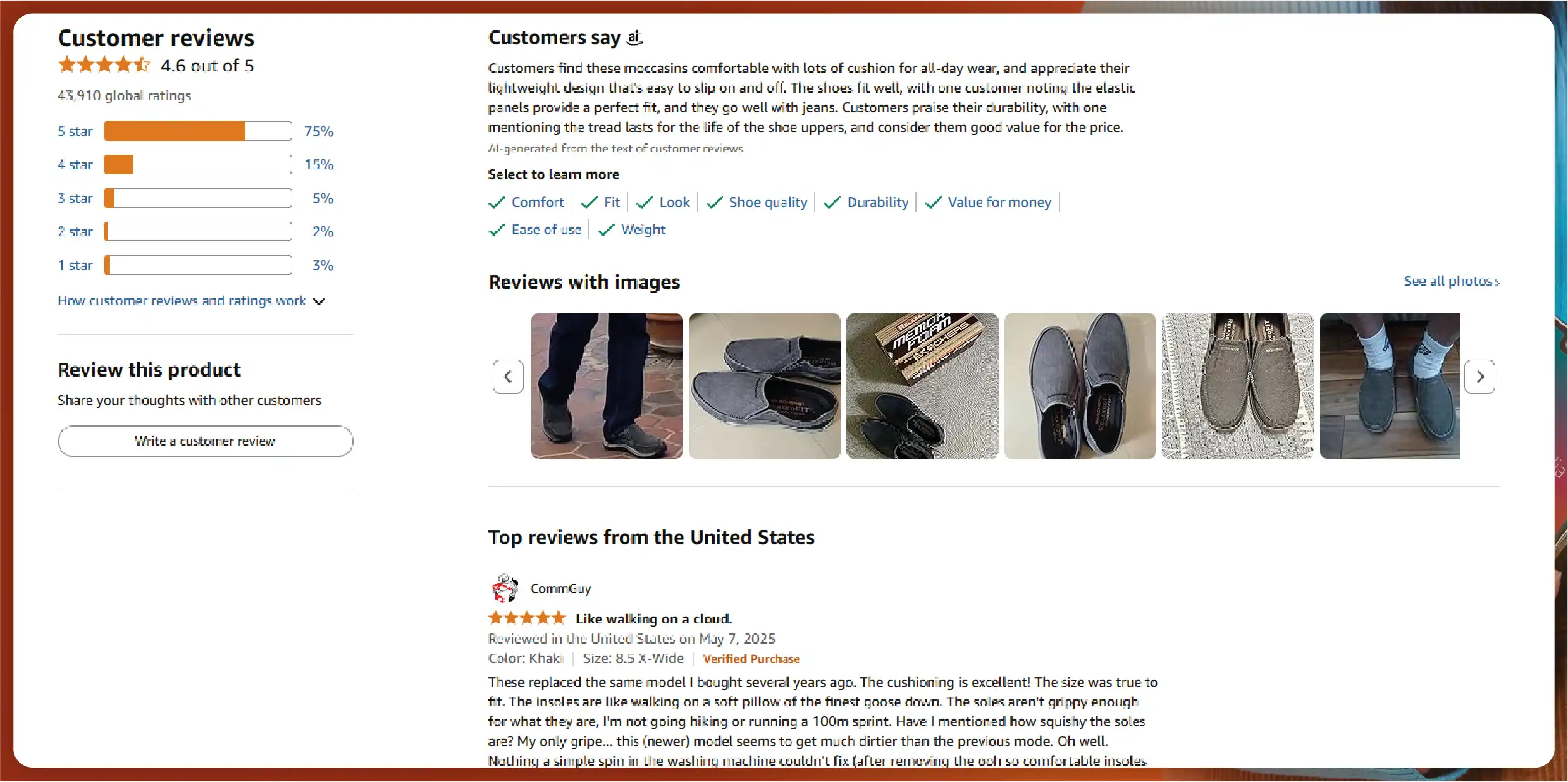This screenshot has width=1568, height=782.
Task: Click the next photos carousel arrow
Action: click(x=1480, y=377)
